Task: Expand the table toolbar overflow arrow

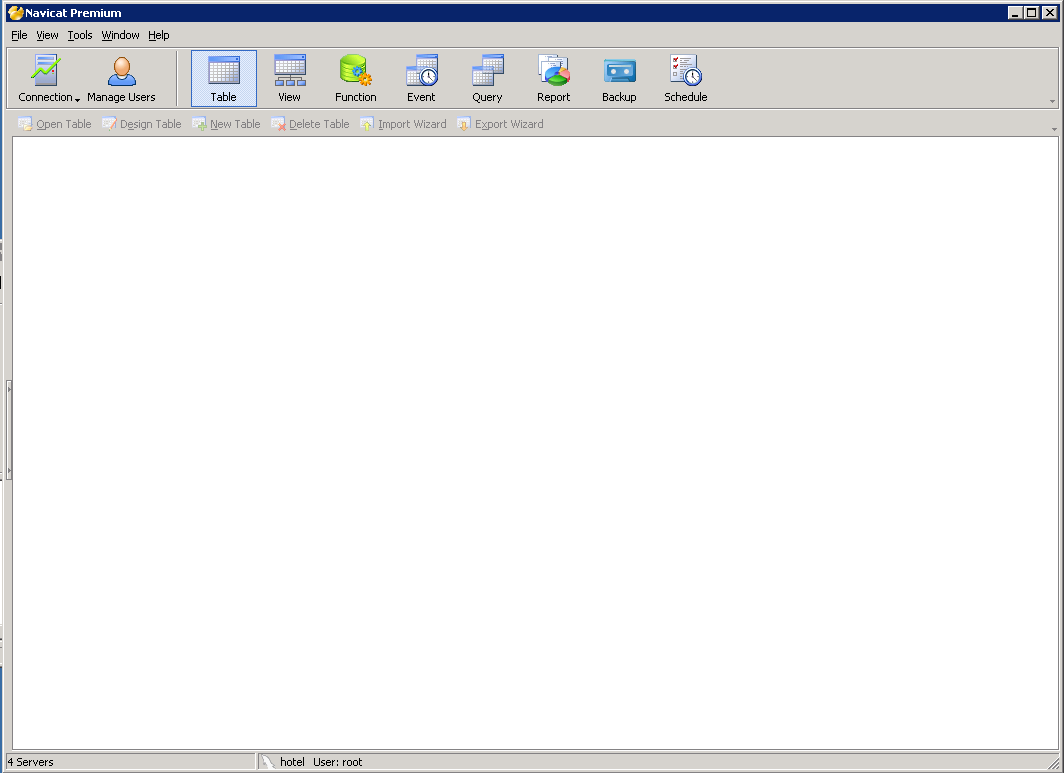Action: [x=1054, y=128]
